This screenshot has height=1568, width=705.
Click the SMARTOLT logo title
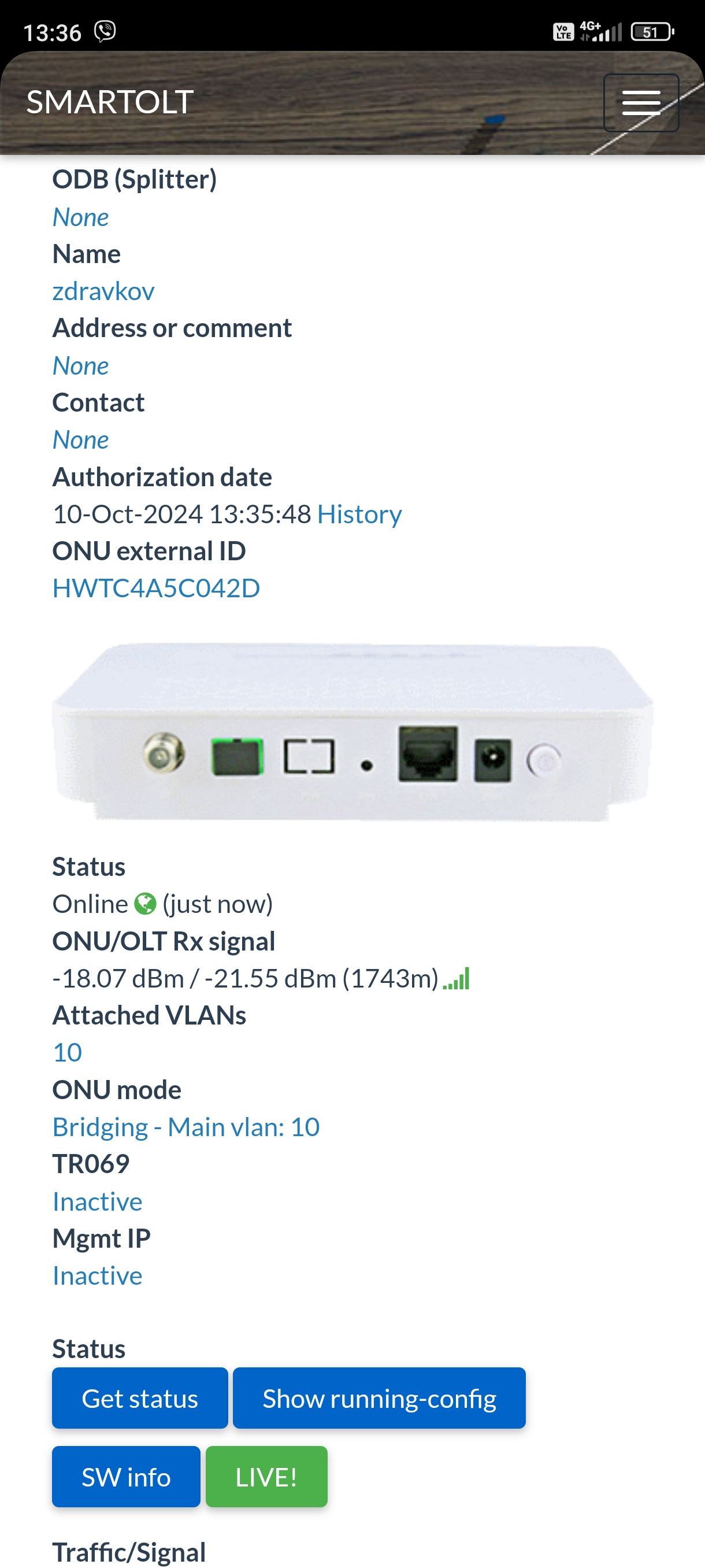pyautogui.click(x=110, y=102)
